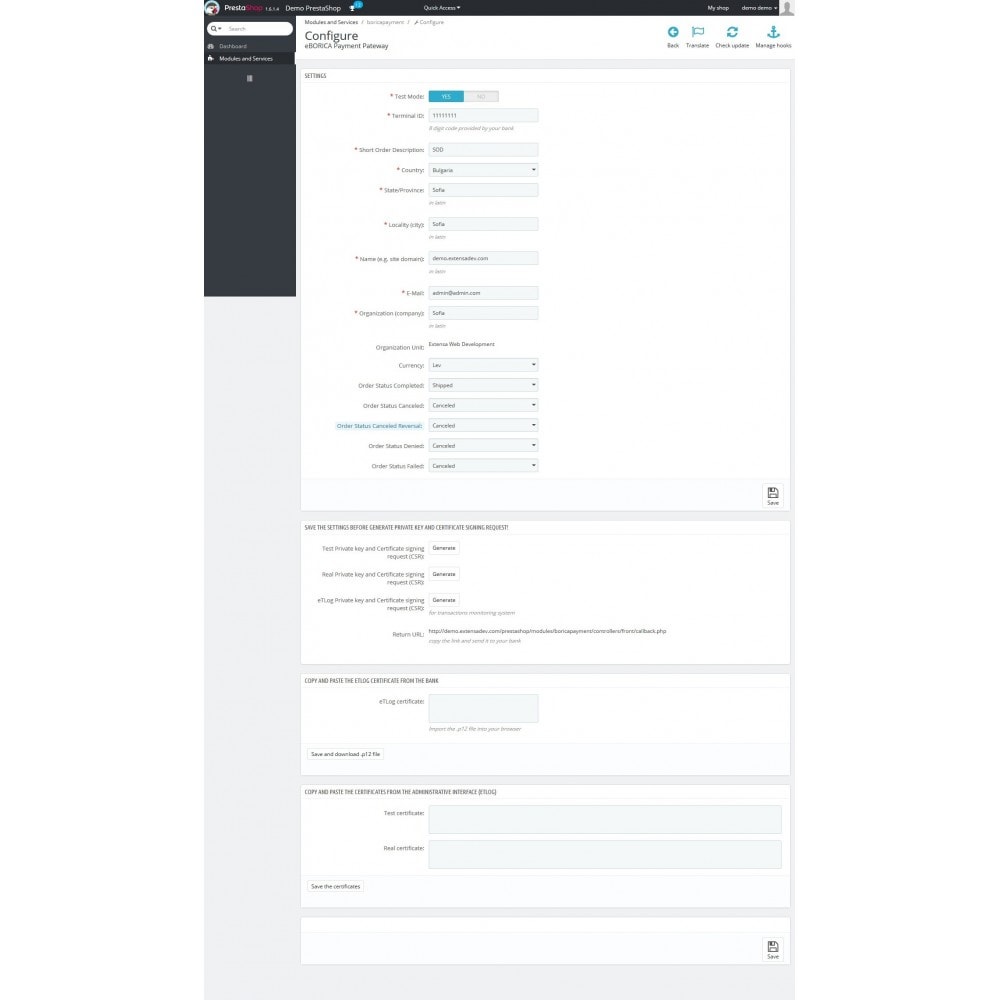1000x1000 pixels.
Task: Click Save the certificates button
Action: (x=335, y=886)
